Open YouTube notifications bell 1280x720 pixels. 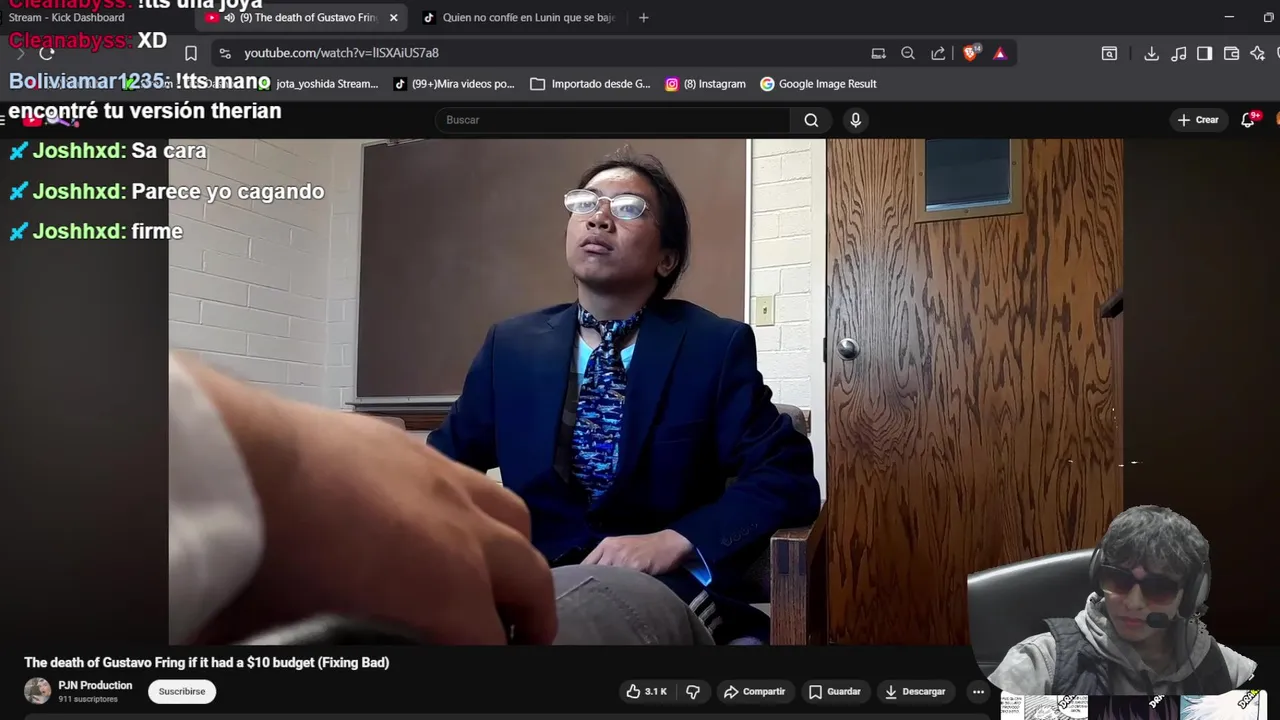[x=1248, y=120]
